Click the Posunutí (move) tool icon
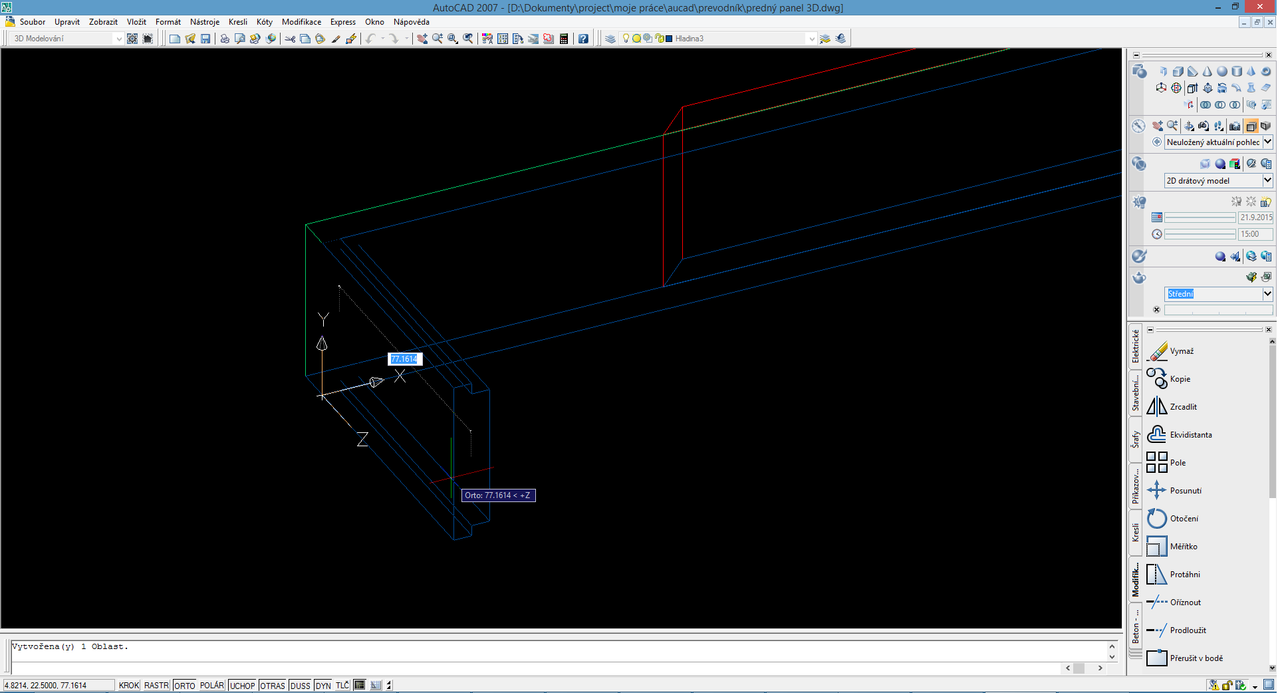Image resolution: width=1280 pixels, height=693 pixels. (1157, 491)
